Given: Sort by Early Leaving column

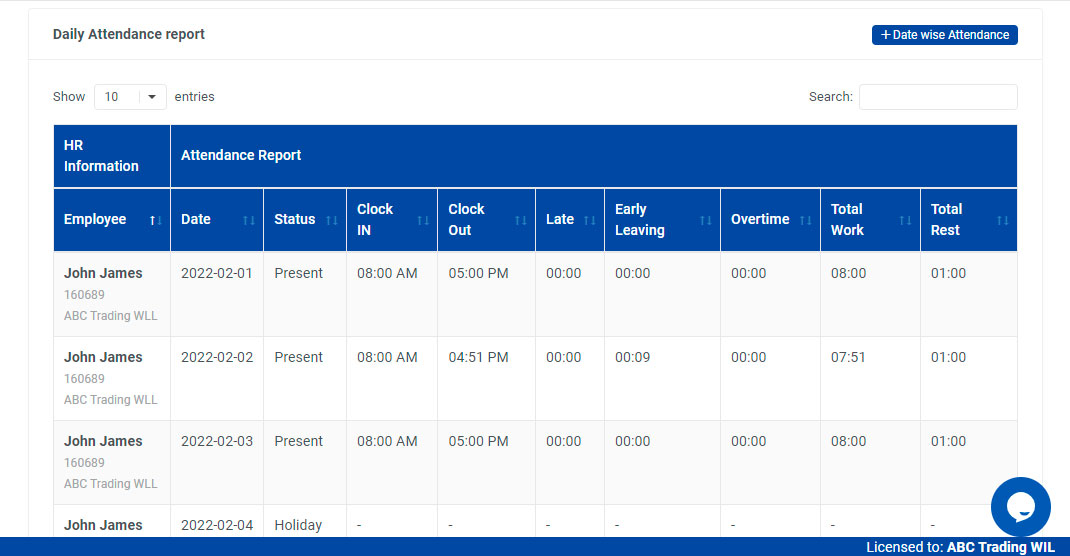Looking at the screenshot, I should click(705, 220).
